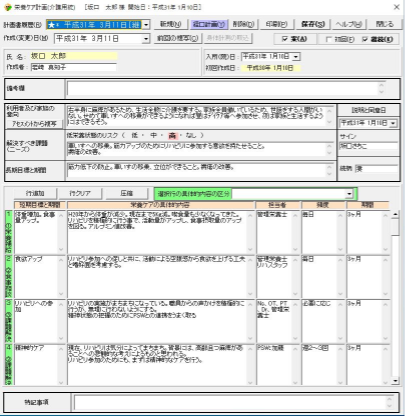Click the 新規(N) button
The width and height of the screenshot is (405, 416).
tap(170, 24)
